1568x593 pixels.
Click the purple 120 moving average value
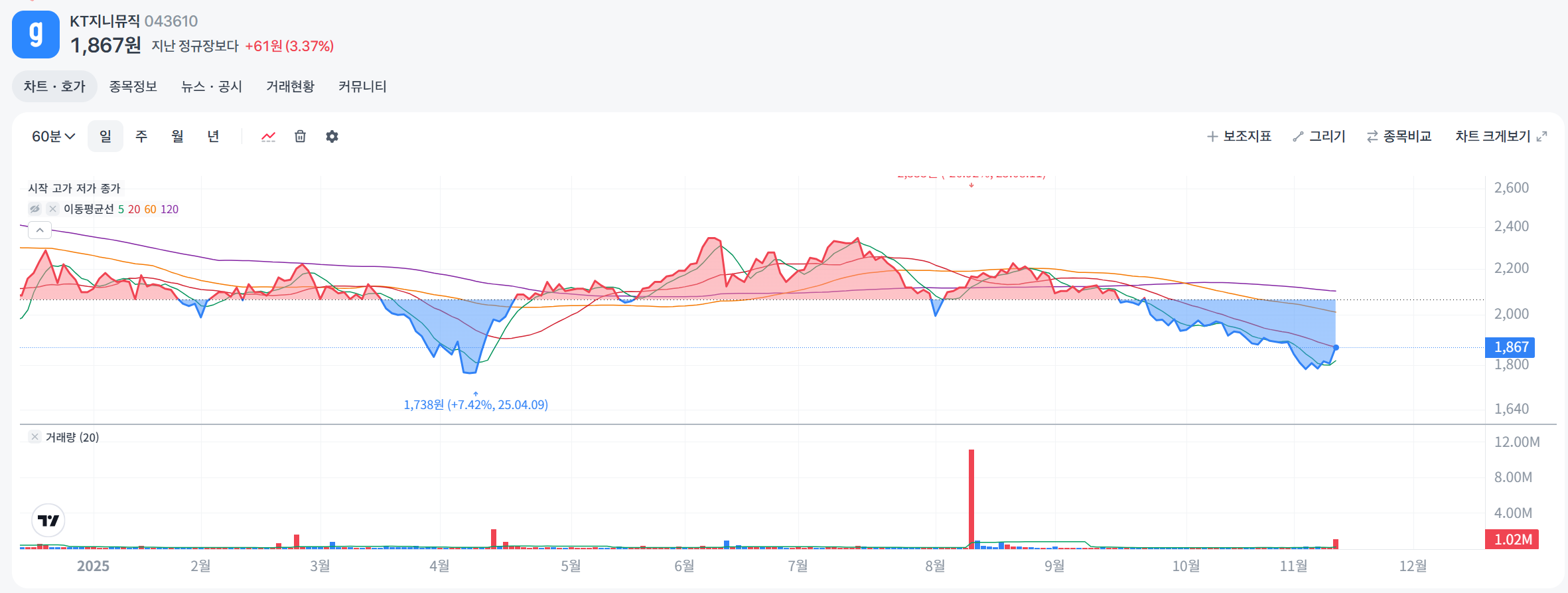click(169, 209)
